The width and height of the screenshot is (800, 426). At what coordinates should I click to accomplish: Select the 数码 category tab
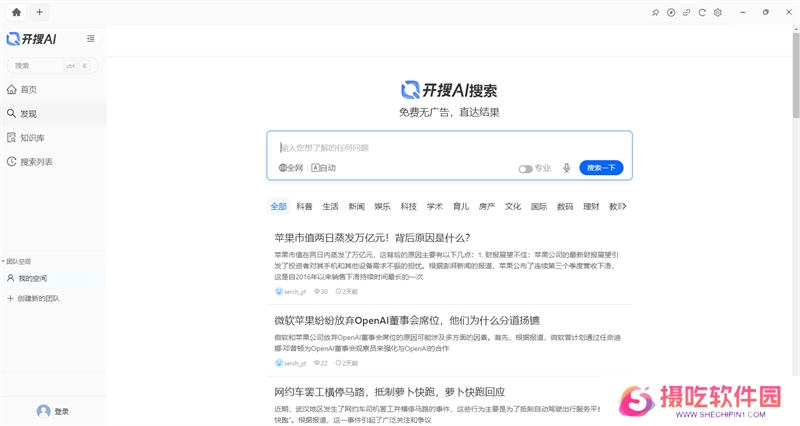tap(565, 206)
